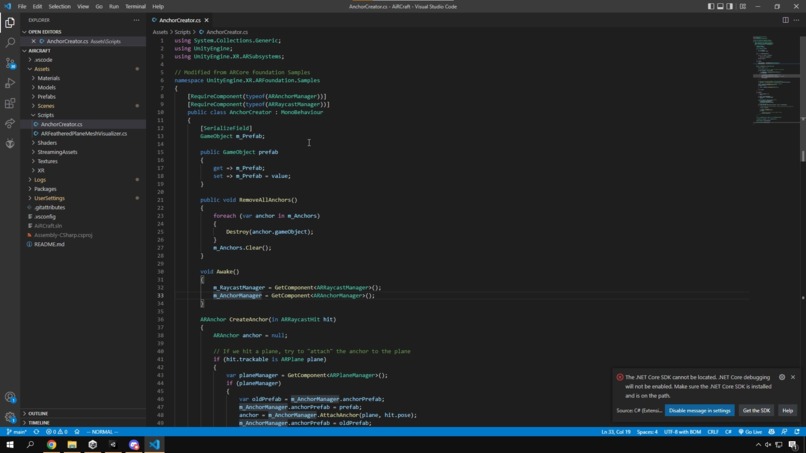The width and height of the screenshot is (806, 453).
Task: Close the AnchorCreator.cs tab
Action: point(207,20)
